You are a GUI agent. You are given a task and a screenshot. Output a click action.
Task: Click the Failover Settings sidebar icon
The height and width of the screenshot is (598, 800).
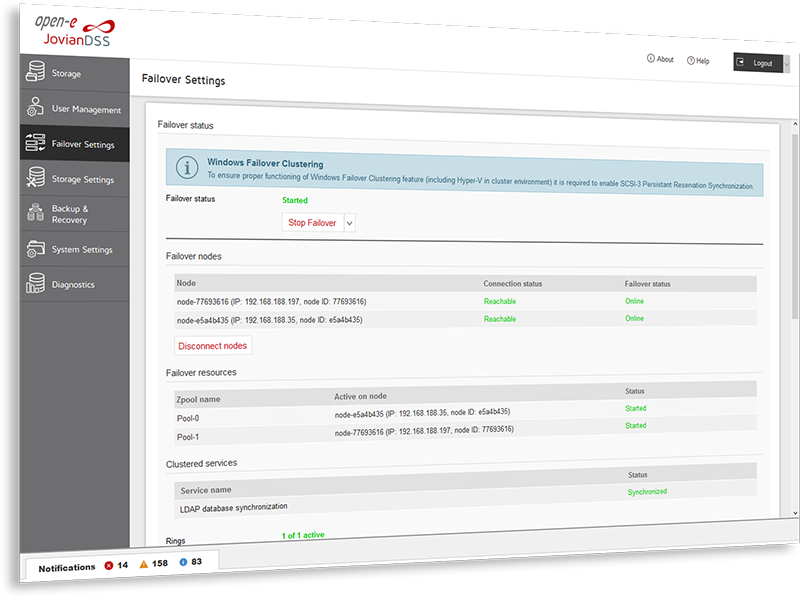36,144
